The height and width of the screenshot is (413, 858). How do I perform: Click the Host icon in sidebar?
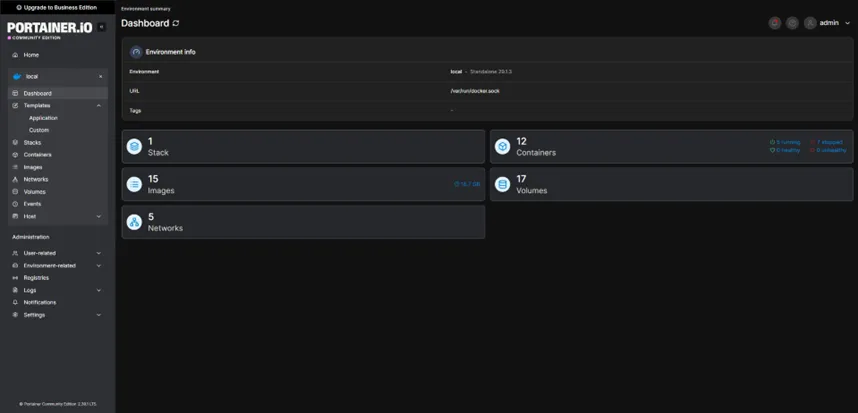[x=15, y=217]
